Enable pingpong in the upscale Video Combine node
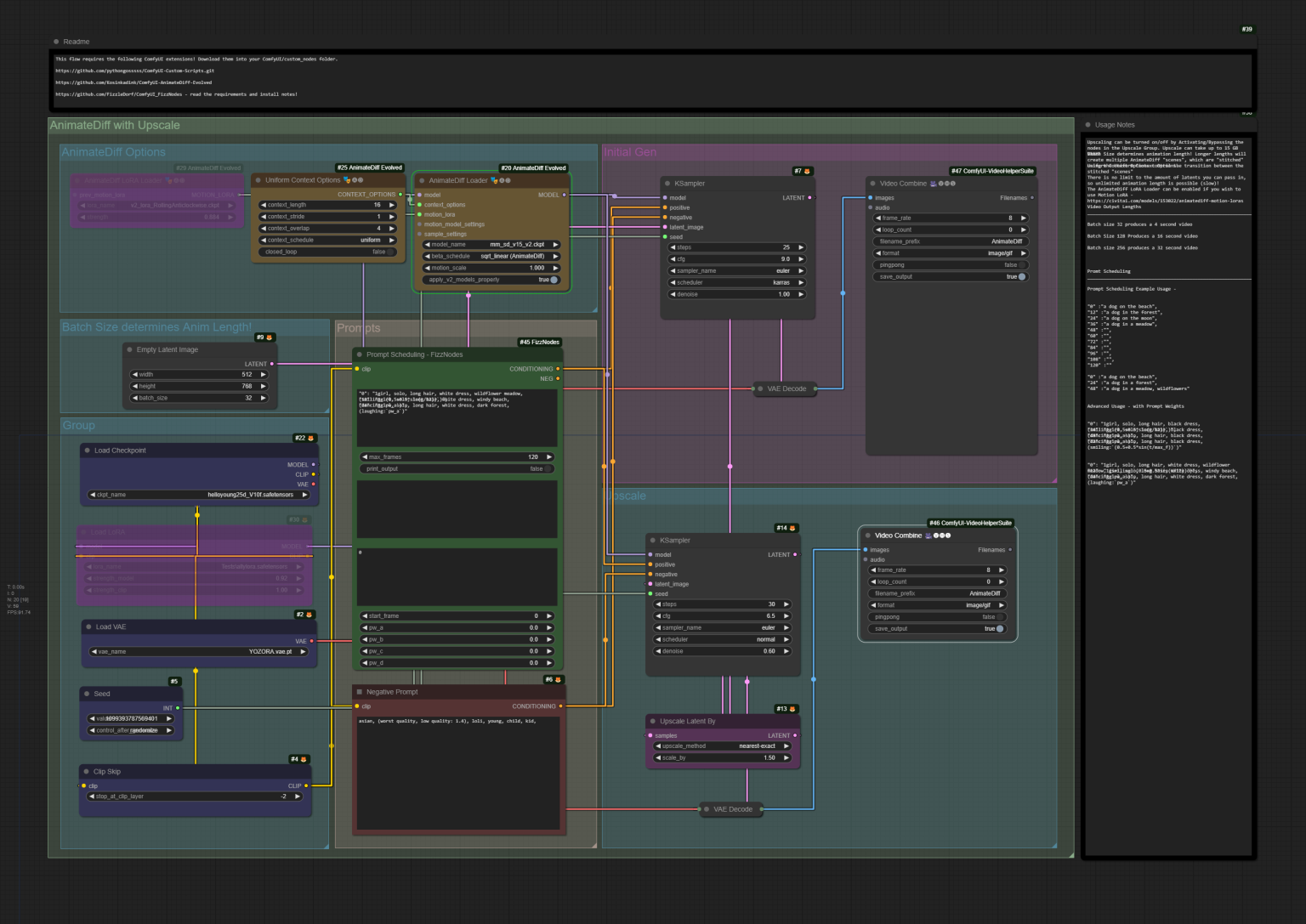 [x=999, y=617]
